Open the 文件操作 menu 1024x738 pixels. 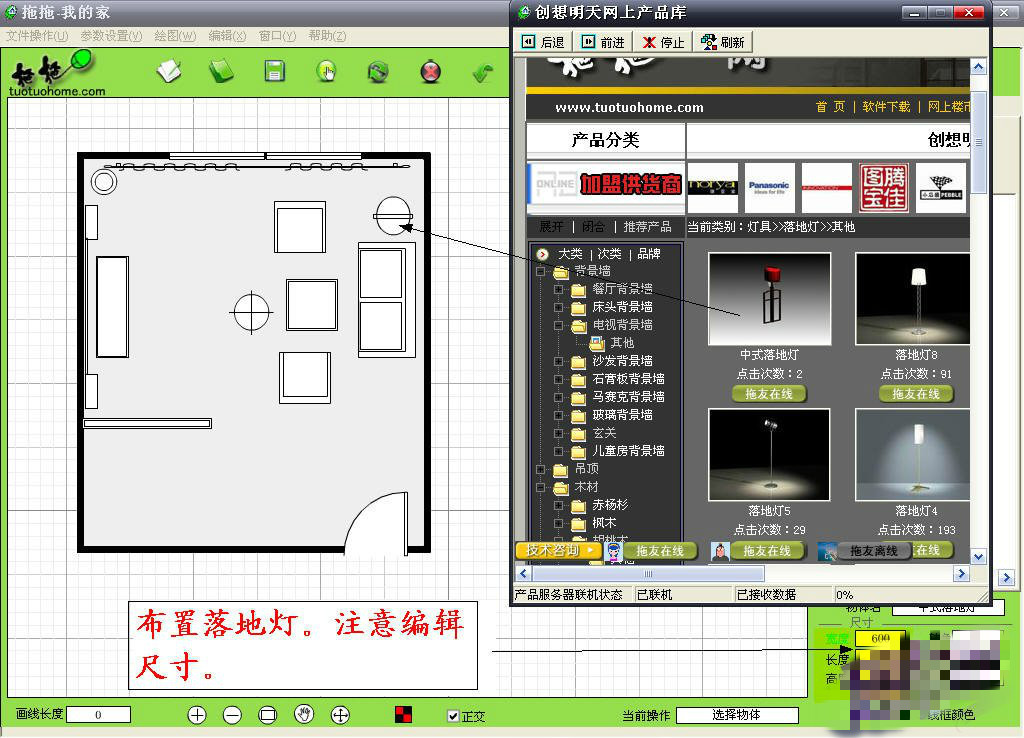click(37, 36)
